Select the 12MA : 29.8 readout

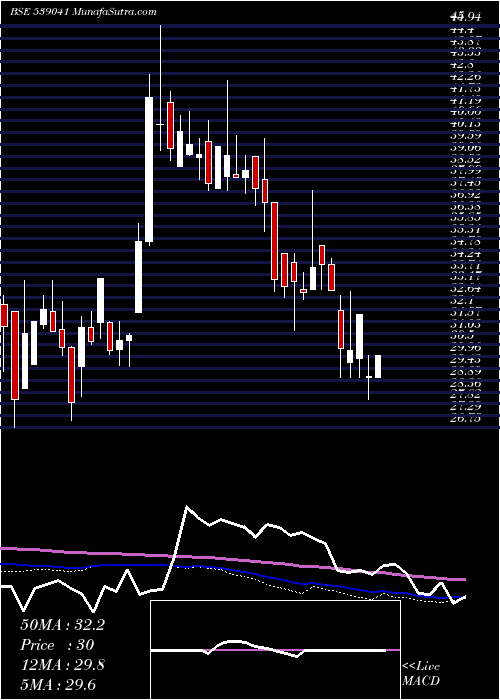click(62, 665)
